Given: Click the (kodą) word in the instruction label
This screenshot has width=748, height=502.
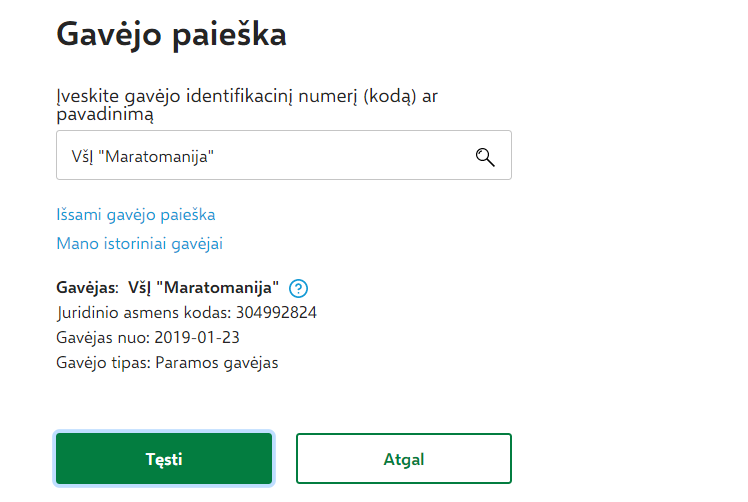Looking at the screenshot, I should coord(390,96).
